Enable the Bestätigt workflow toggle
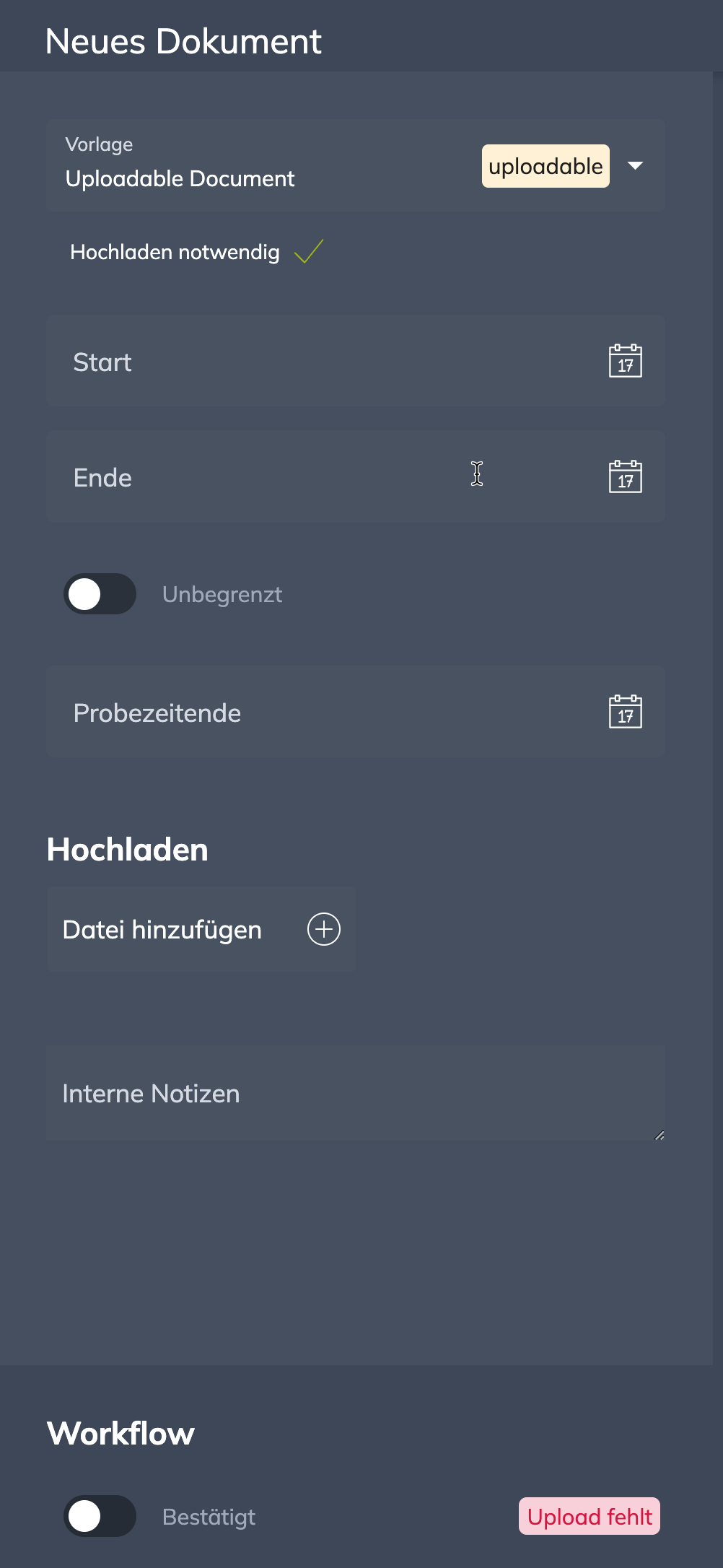The width and height of the screenshot is (723, 1568). pos(100,1516)
